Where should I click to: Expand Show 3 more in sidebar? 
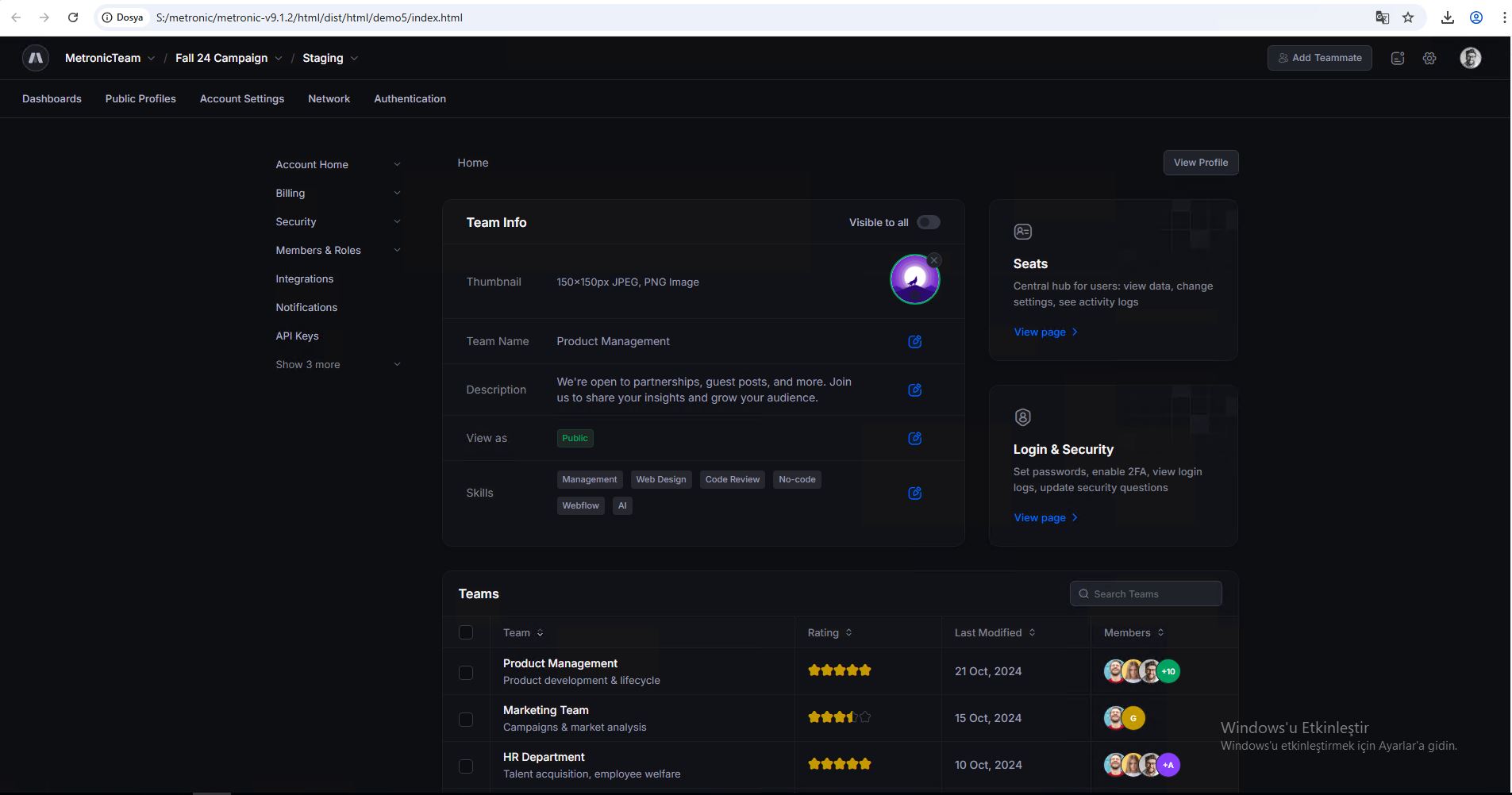(337, 365)
